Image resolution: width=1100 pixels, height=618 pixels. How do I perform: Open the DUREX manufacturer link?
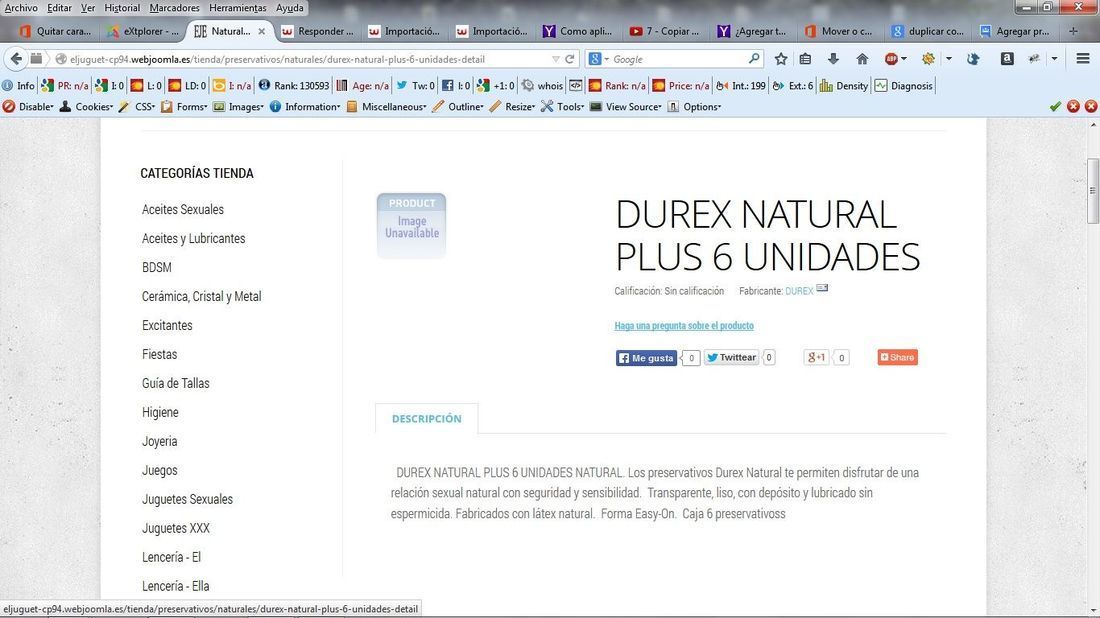coord(799,291)
